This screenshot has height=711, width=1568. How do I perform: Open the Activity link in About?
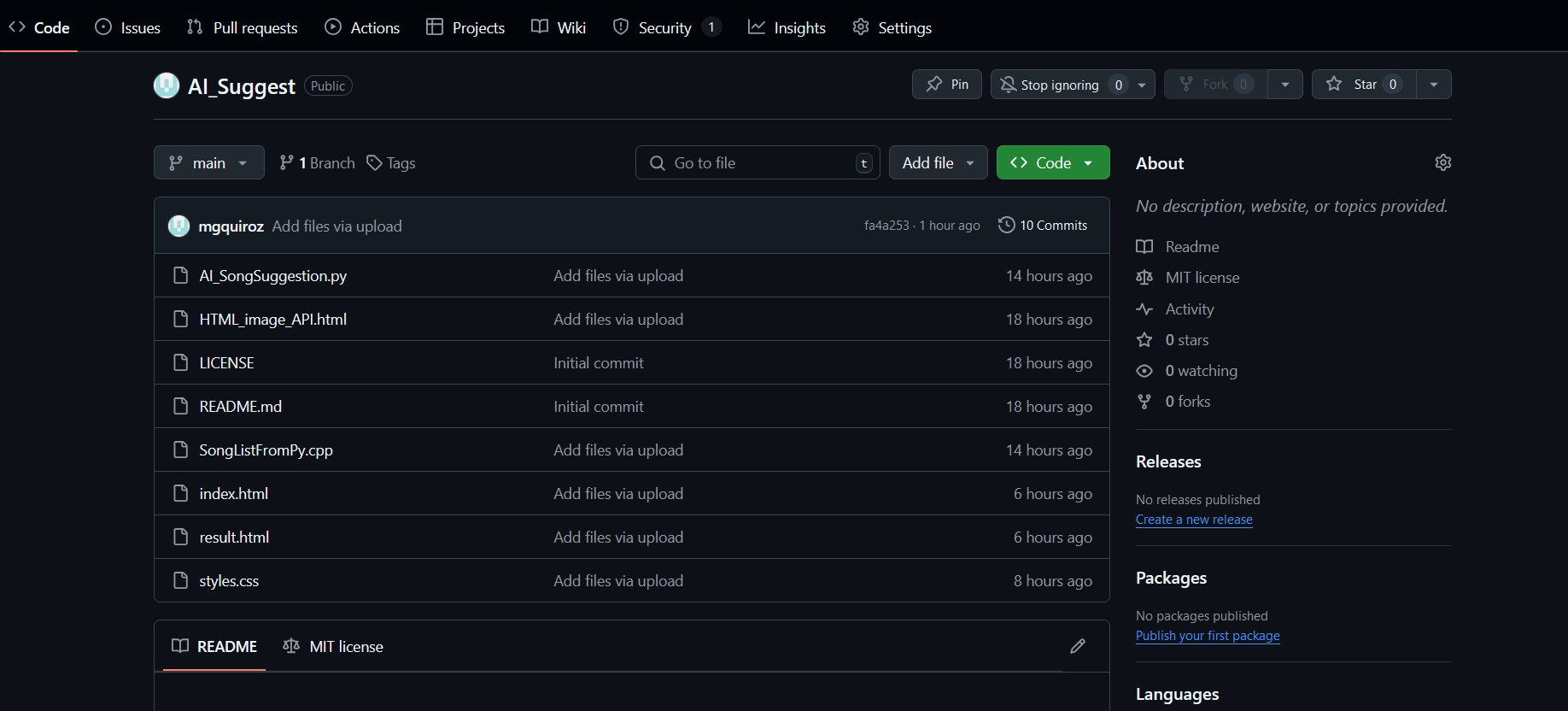[x=1175, y=309]
